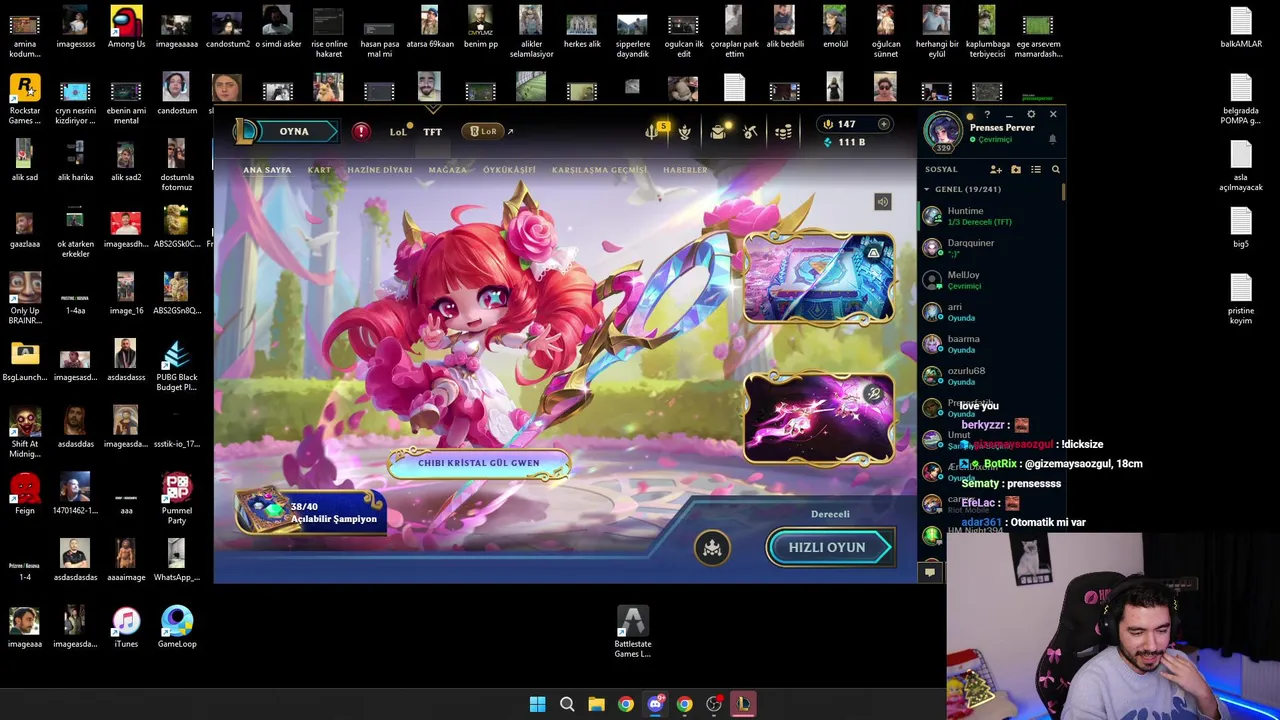Open the chat bubble icon below friends
Image resolution: width=1280 pixels, height=720 pixels.
coord(929,573)
